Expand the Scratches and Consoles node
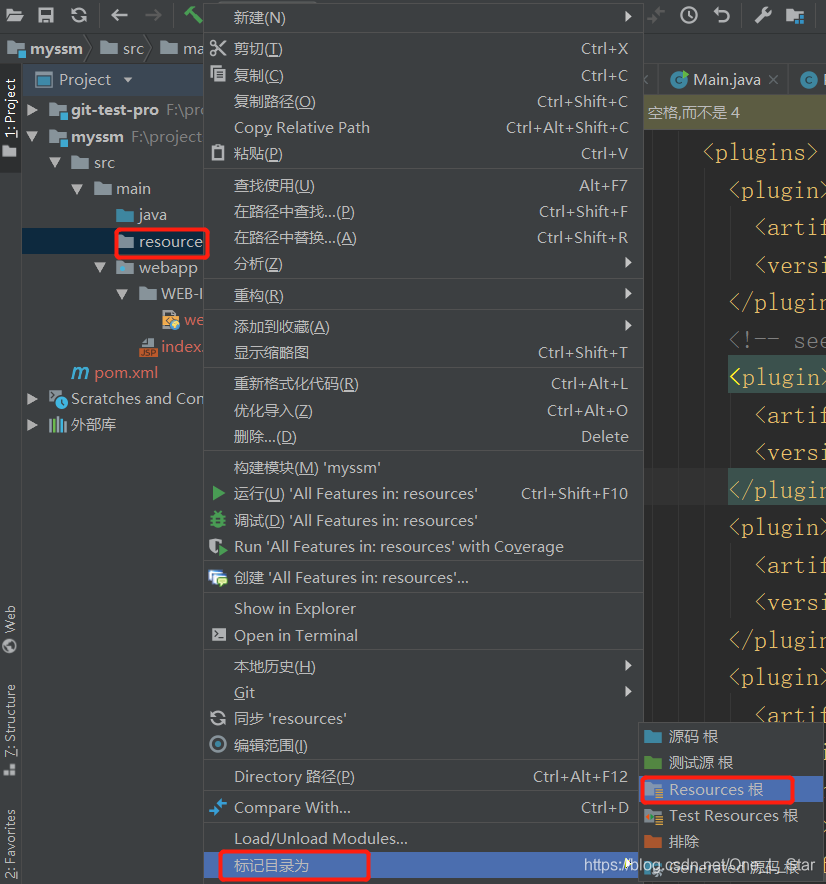This screenshot has width=826, height=884. [32, 398]
